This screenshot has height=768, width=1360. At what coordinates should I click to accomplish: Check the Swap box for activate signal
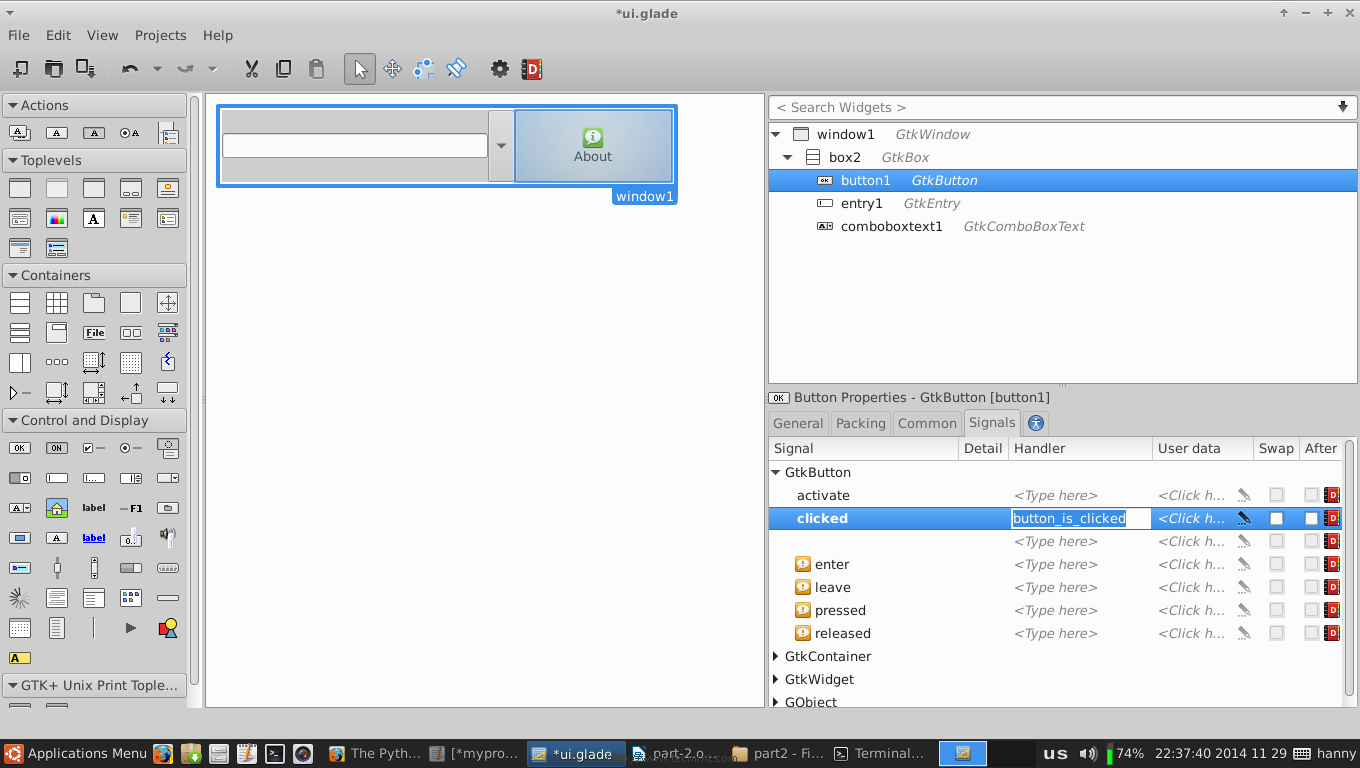point(1276,495)
